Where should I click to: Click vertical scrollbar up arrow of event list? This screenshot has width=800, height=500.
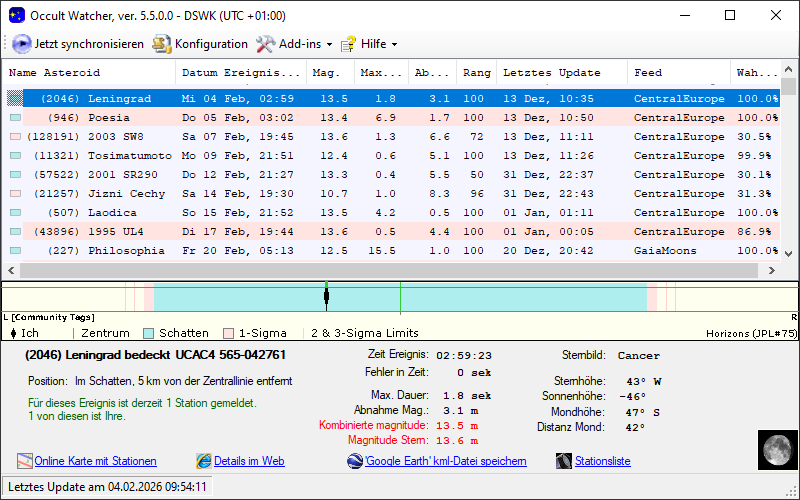[x=788, y=69]
